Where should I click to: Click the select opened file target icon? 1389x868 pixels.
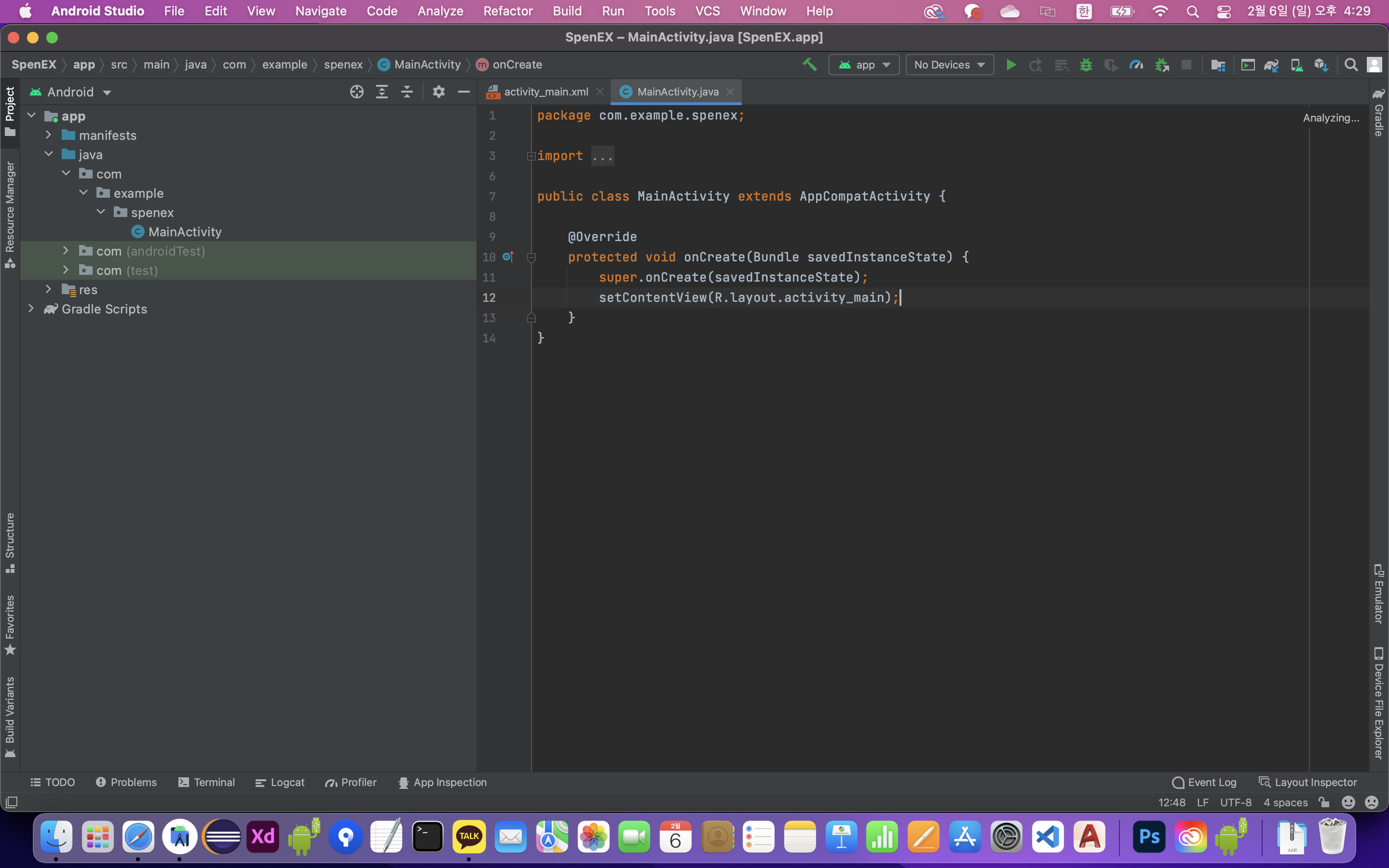coord(356,92)
